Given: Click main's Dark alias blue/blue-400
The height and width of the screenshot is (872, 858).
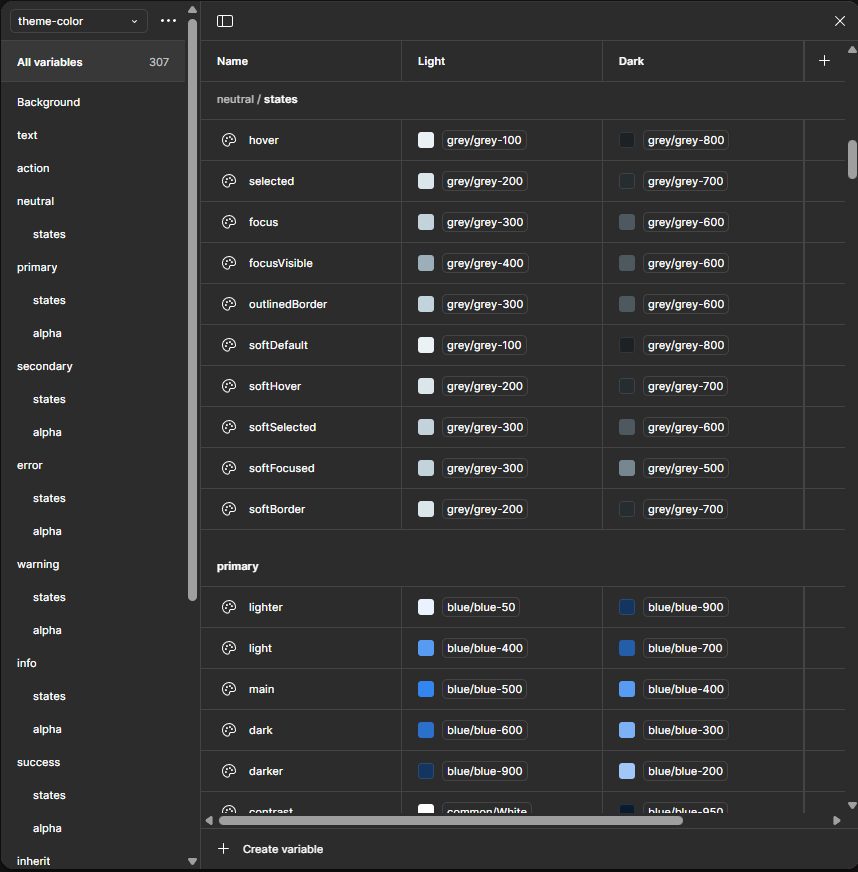Looking at the screenshot, I should pyautogui.click(x=686, y=689).
